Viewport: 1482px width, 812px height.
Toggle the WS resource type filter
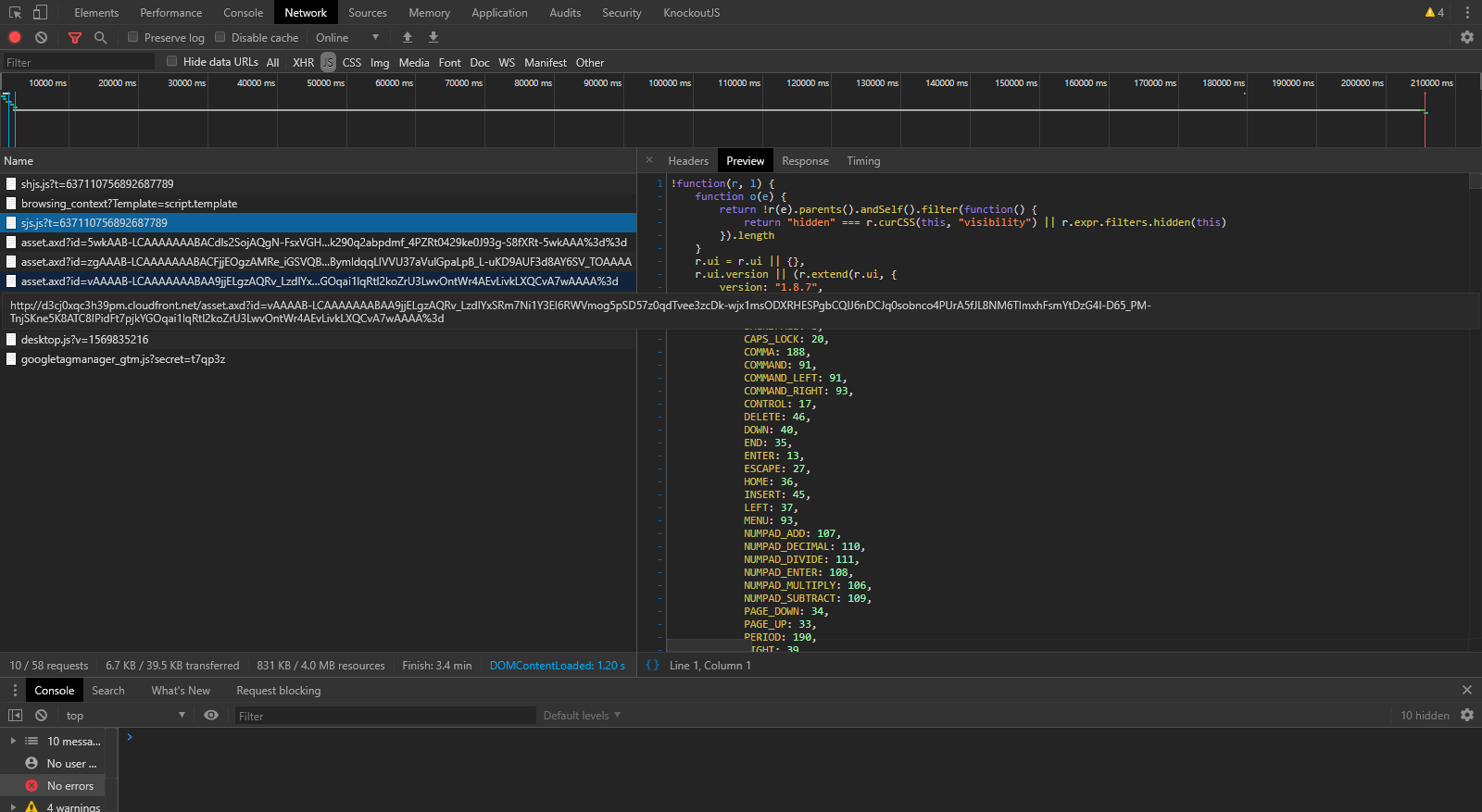507,62
